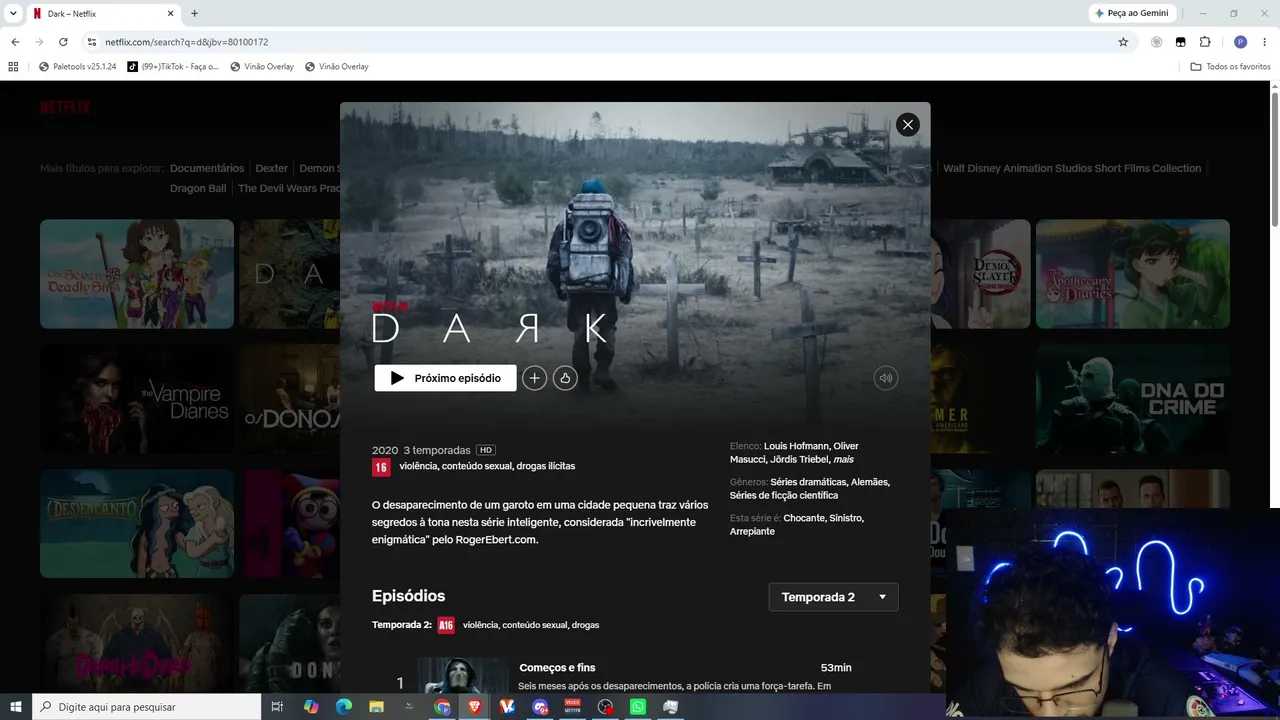Open Brave browser from the taskbar

click(475, 707)
